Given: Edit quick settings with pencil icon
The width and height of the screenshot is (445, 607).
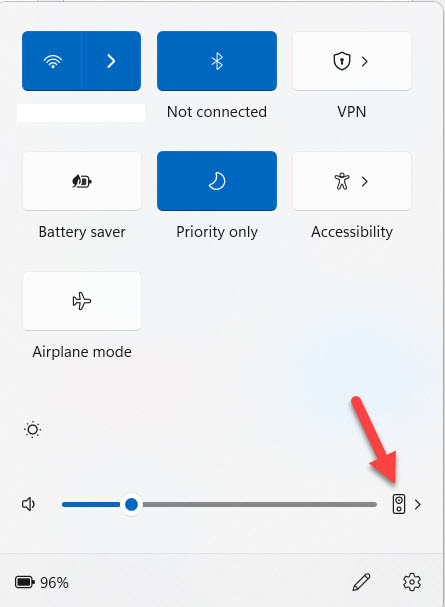Looking at the screenshot, I should [x=361, y=582].
